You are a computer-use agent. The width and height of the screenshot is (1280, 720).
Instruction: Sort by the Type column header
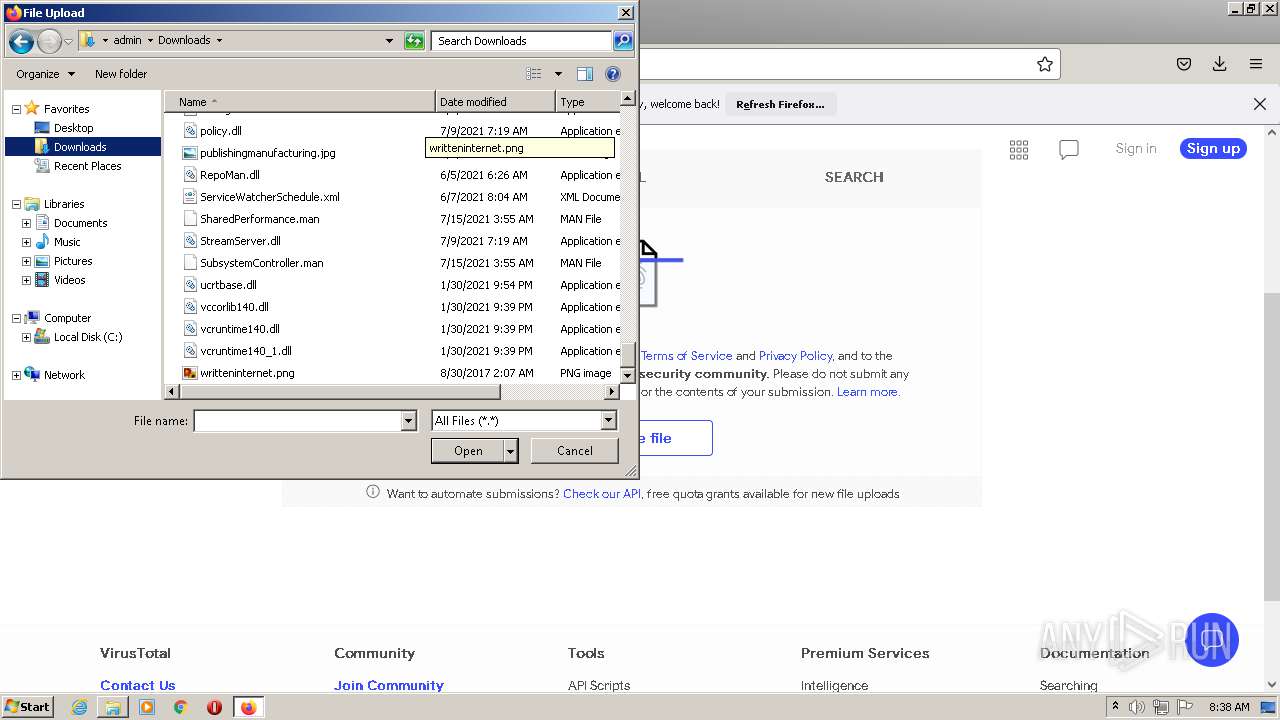coord(587,102)
